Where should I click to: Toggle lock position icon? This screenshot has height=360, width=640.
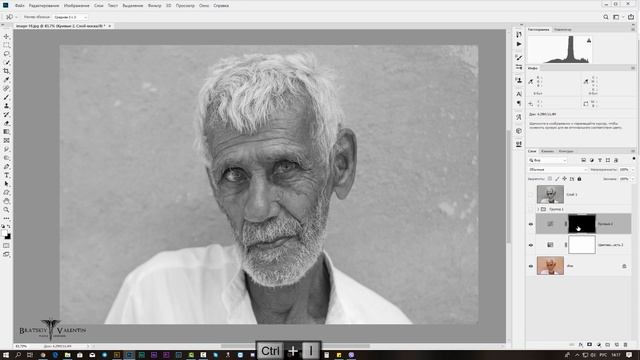pos(564,179)
